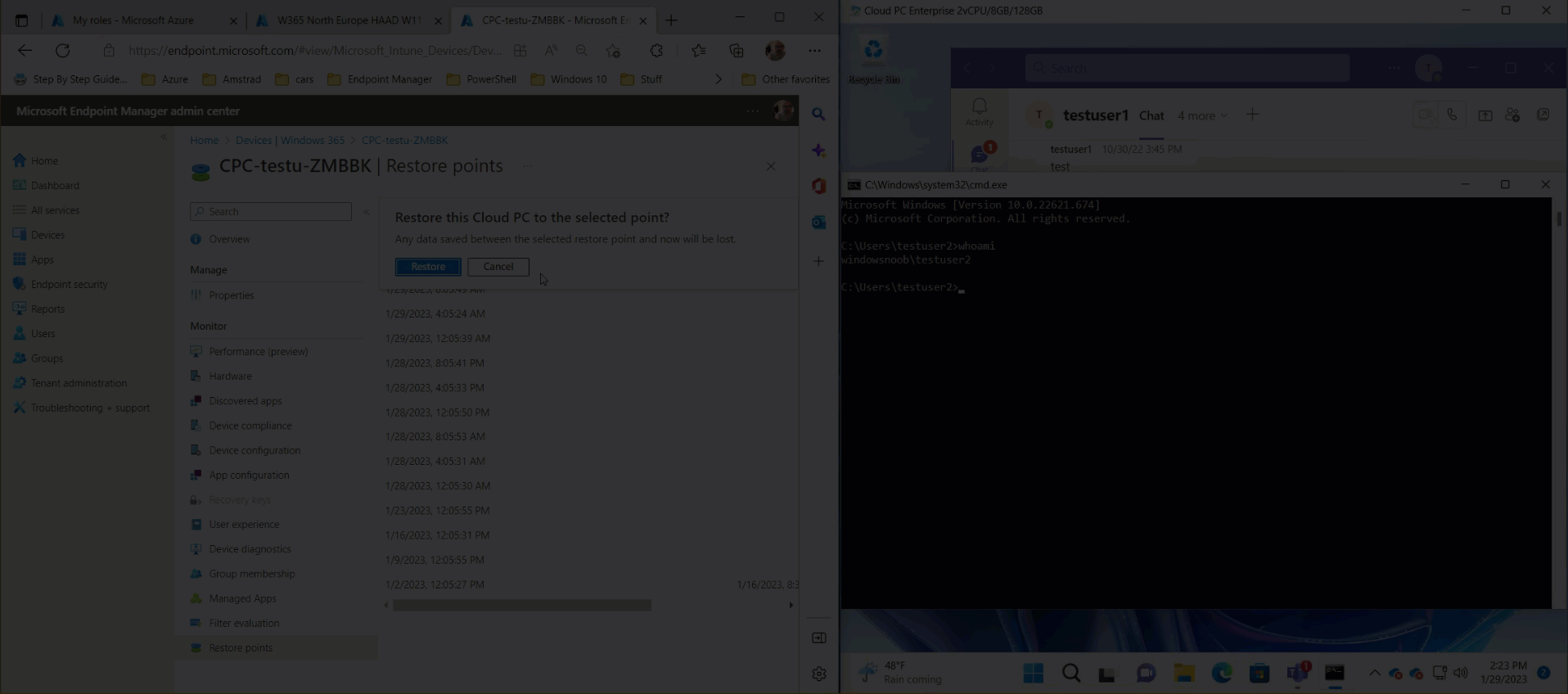Viewport: 1568px width, 694px height.
Task: Click Devices | Windows 365 breadcrumb
Action: (290, 140)
